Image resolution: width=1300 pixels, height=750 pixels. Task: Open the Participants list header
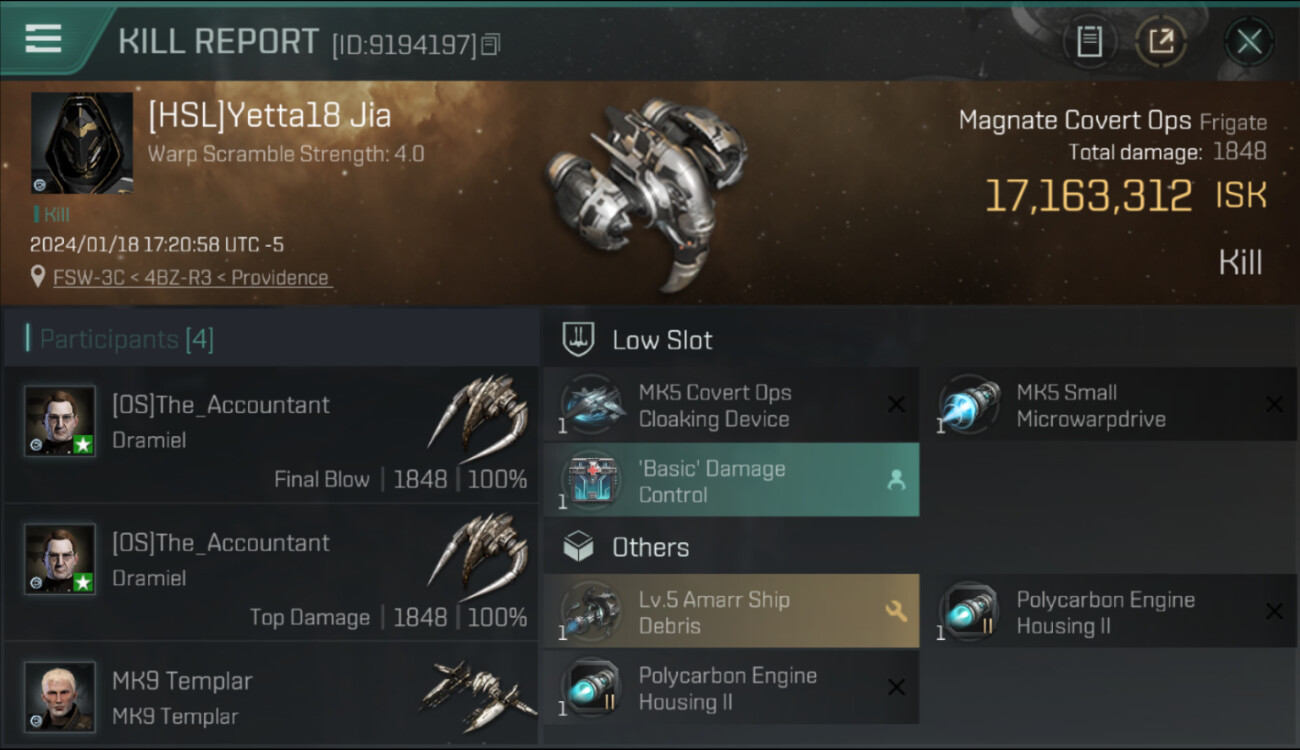126,339
